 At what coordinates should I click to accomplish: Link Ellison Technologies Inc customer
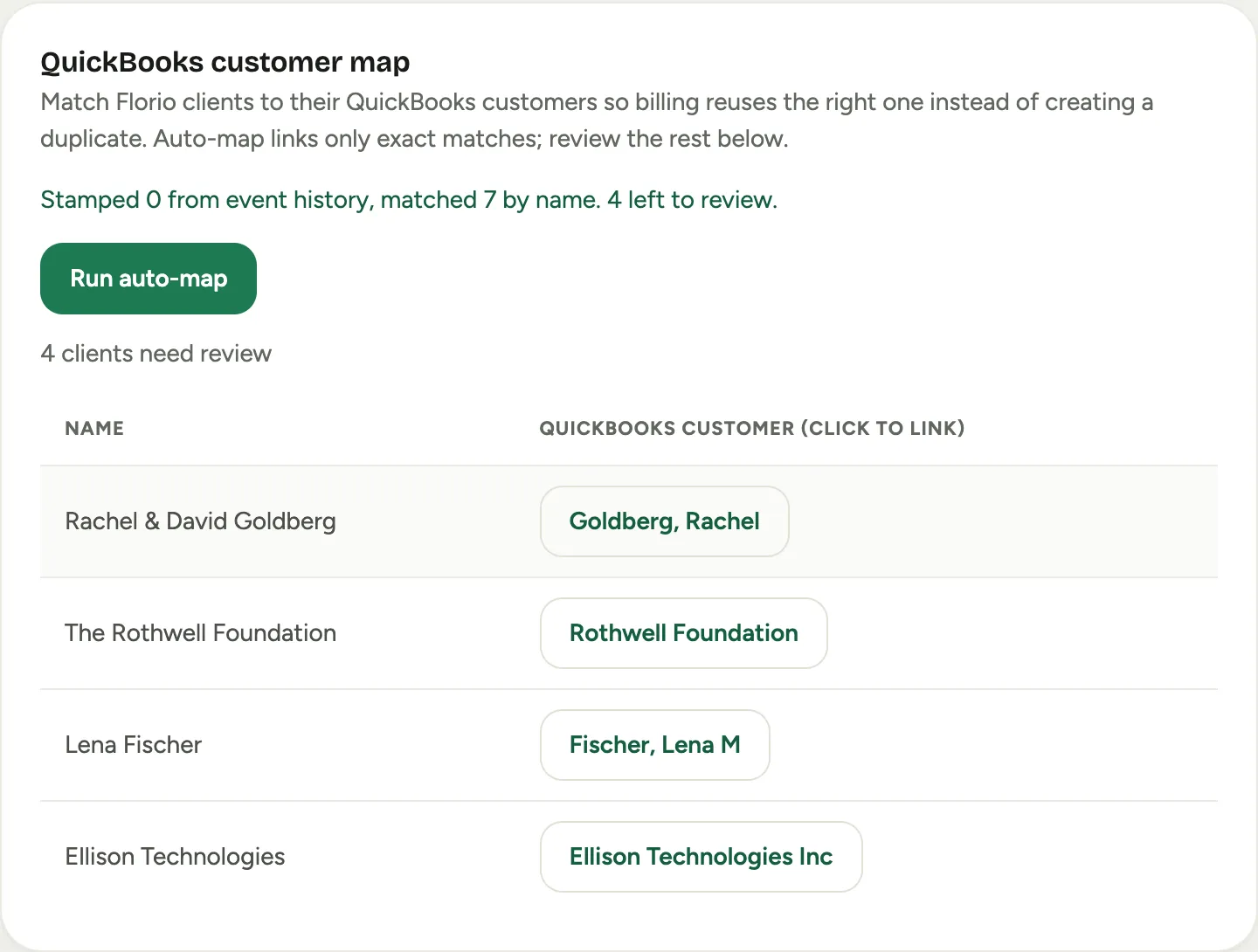pyautogui.click(x=702, y=857)
